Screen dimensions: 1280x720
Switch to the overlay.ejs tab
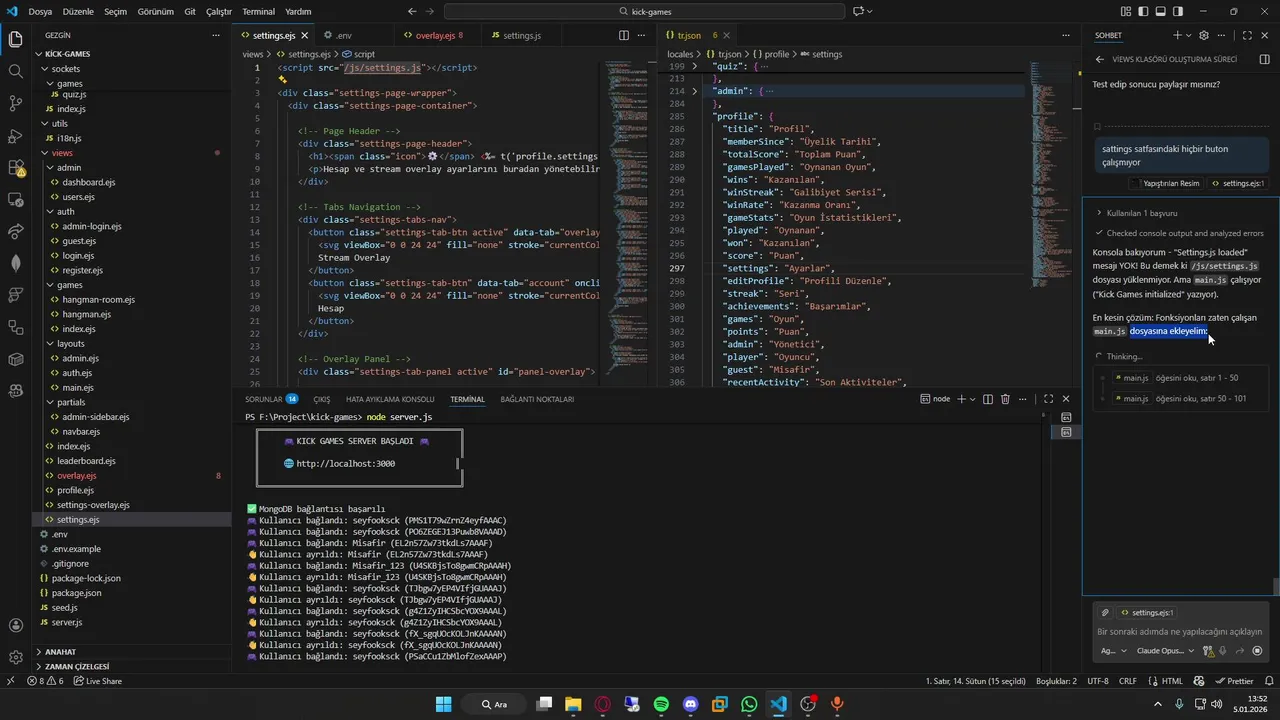(436, 35)
